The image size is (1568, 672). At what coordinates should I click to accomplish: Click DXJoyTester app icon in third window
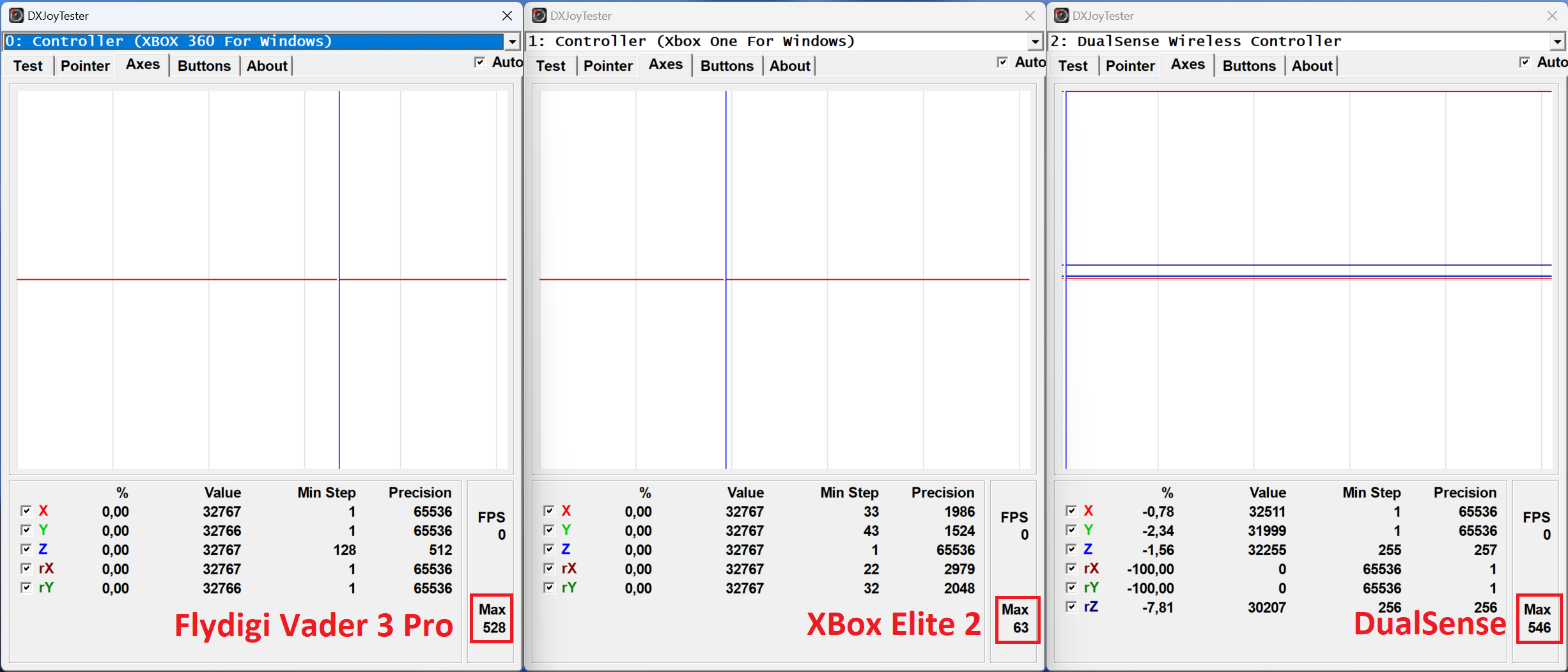pyautogui.click(x=1061, y=15)
